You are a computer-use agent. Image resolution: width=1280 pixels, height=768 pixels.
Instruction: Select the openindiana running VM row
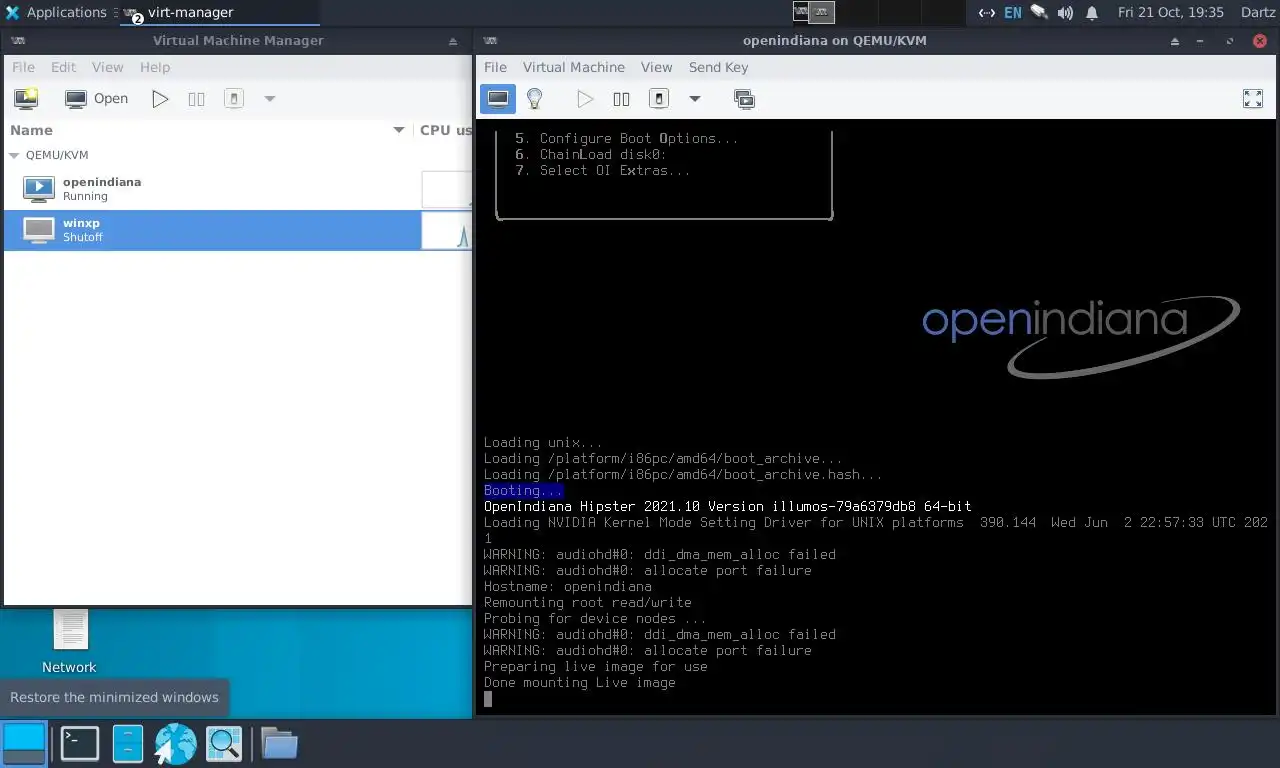coord(238,188)
